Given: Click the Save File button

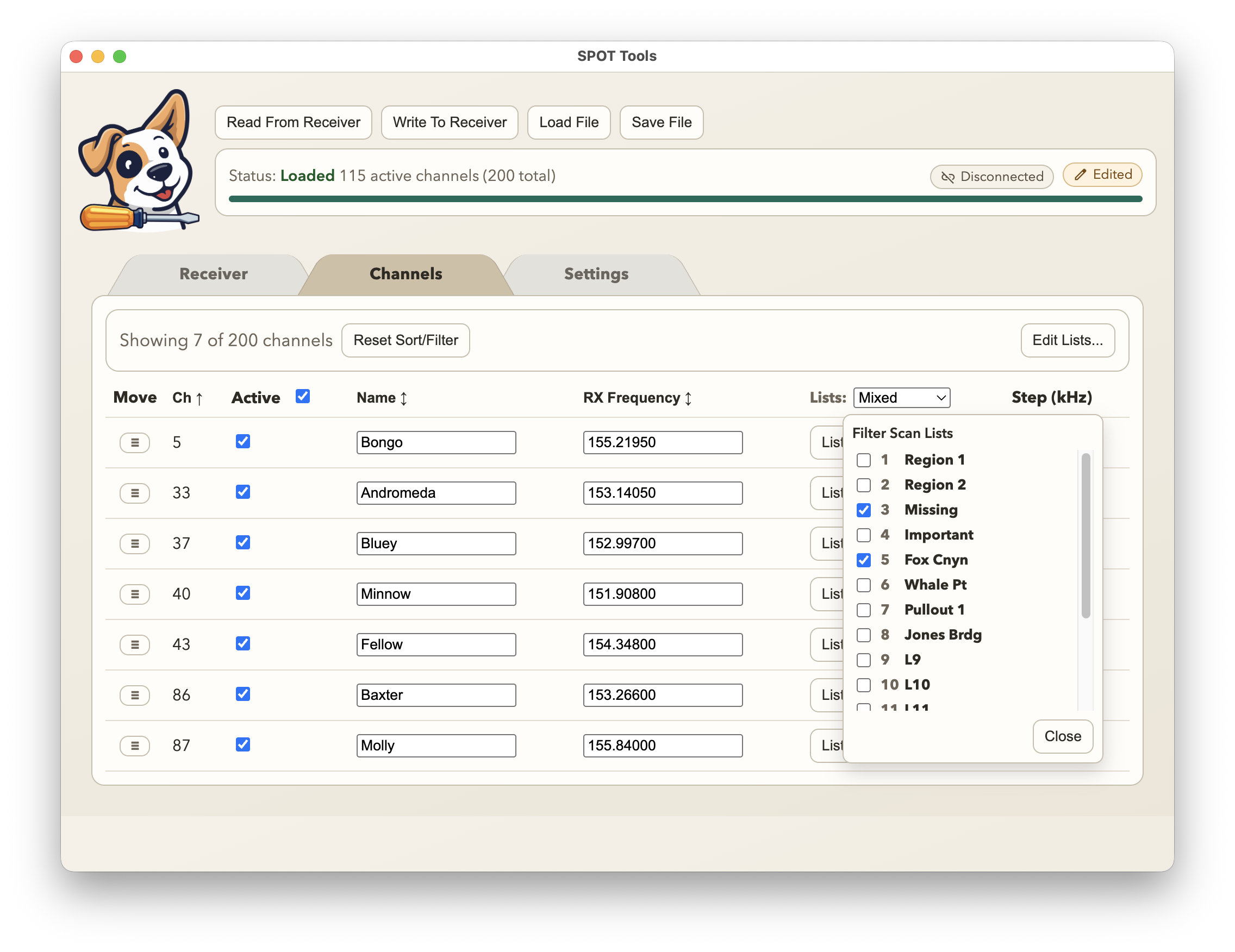Looking at the screenshot, I should 661,122.
